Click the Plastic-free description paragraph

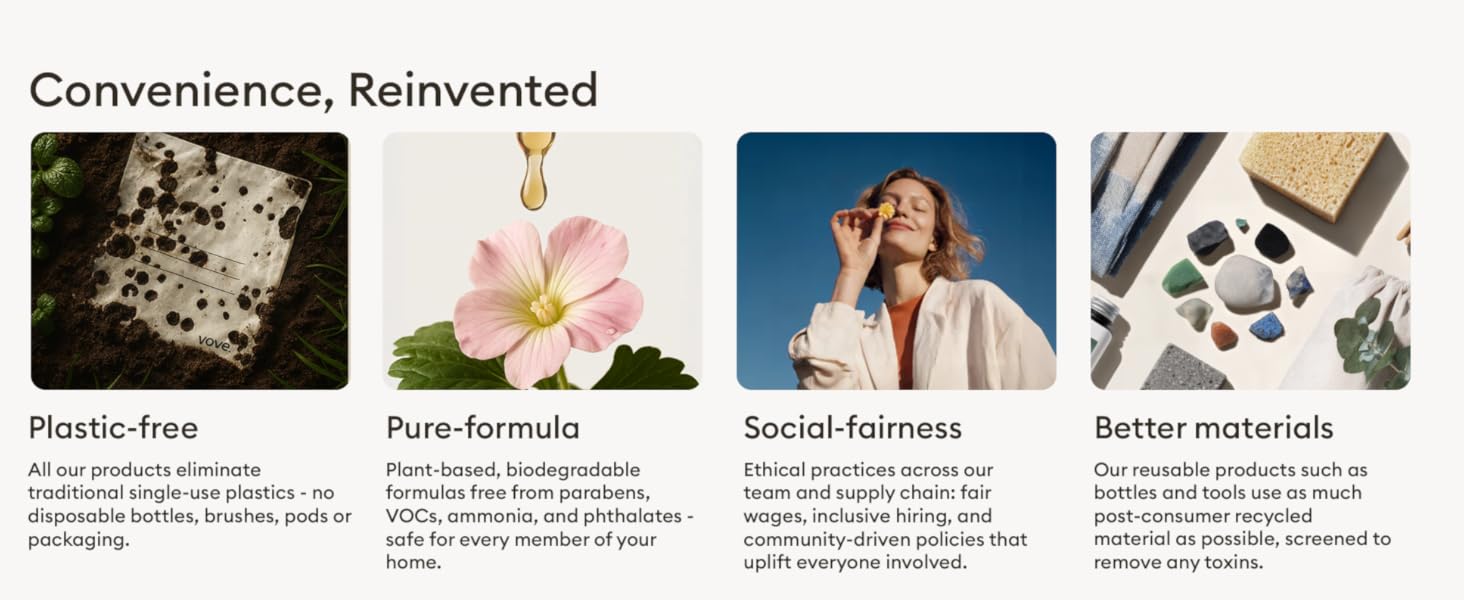tap(190, 504)
